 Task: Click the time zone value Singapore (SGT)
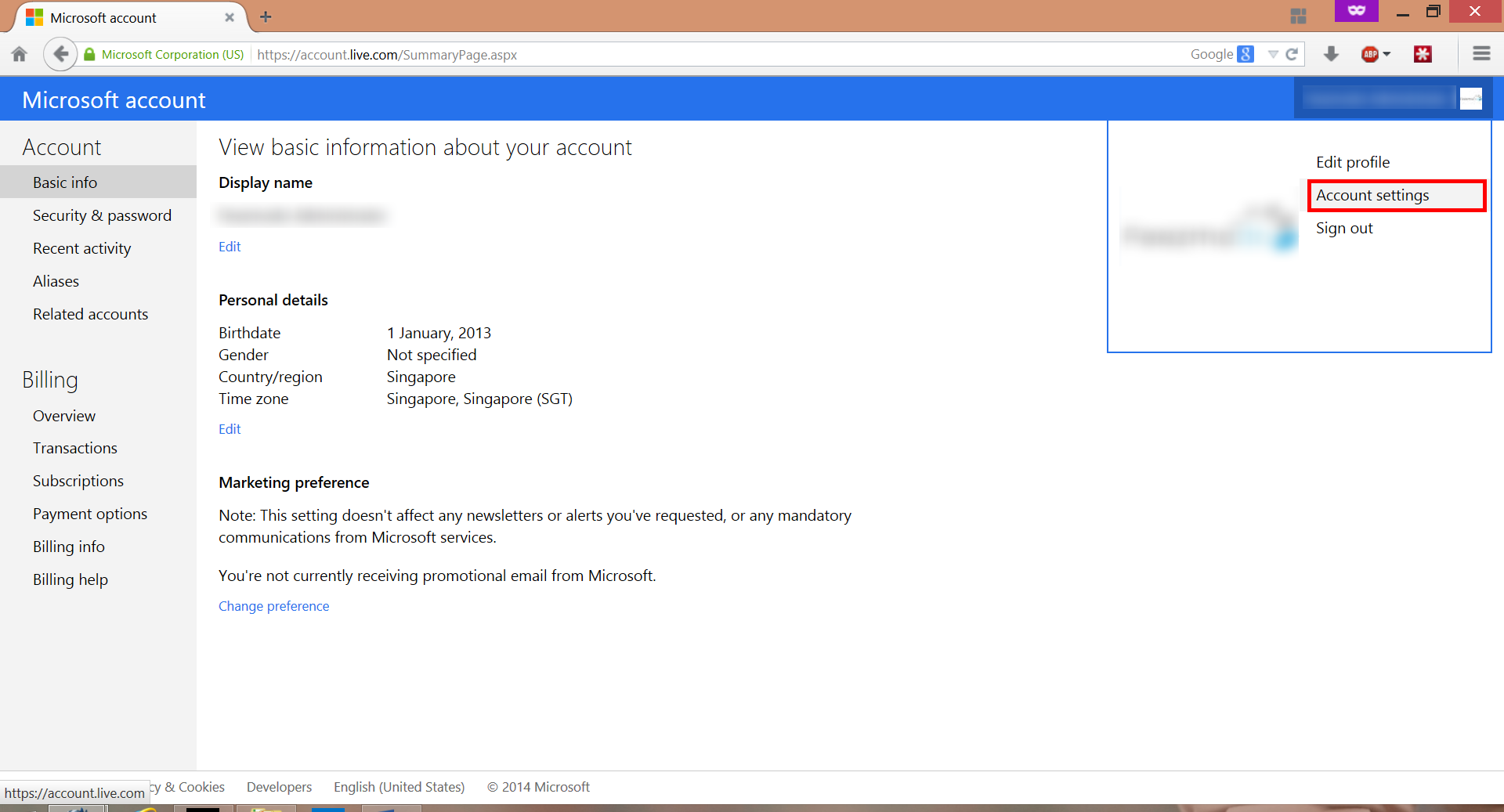[x=479, y=399]
